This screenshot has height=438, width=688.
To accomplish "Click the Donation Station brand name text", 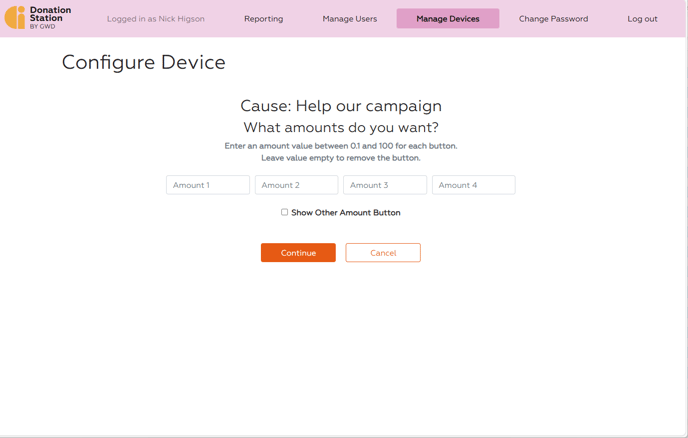I will (x=50, y=14).
